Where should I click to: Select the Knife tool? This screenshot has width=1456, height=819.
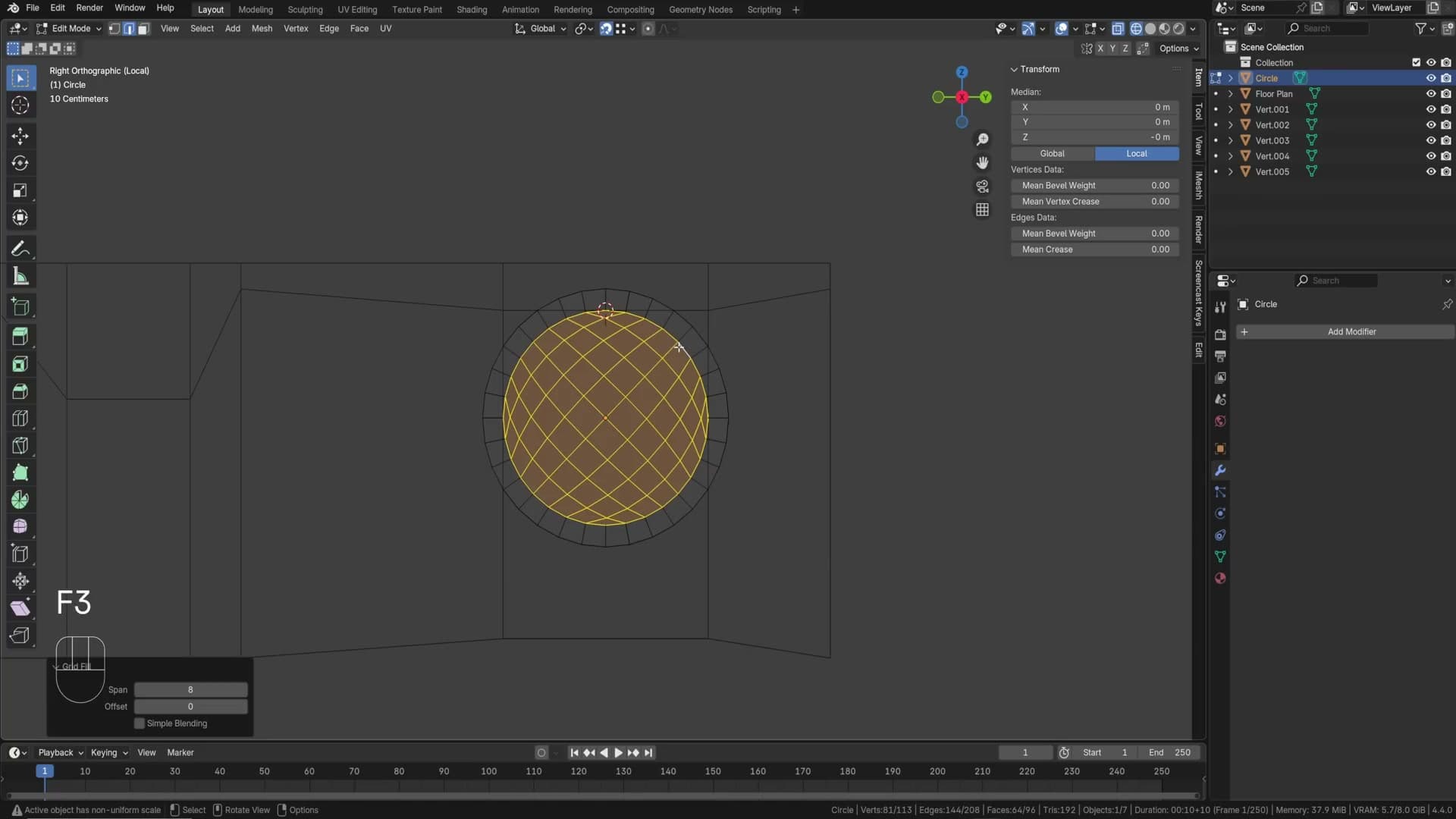click(20, 446)
